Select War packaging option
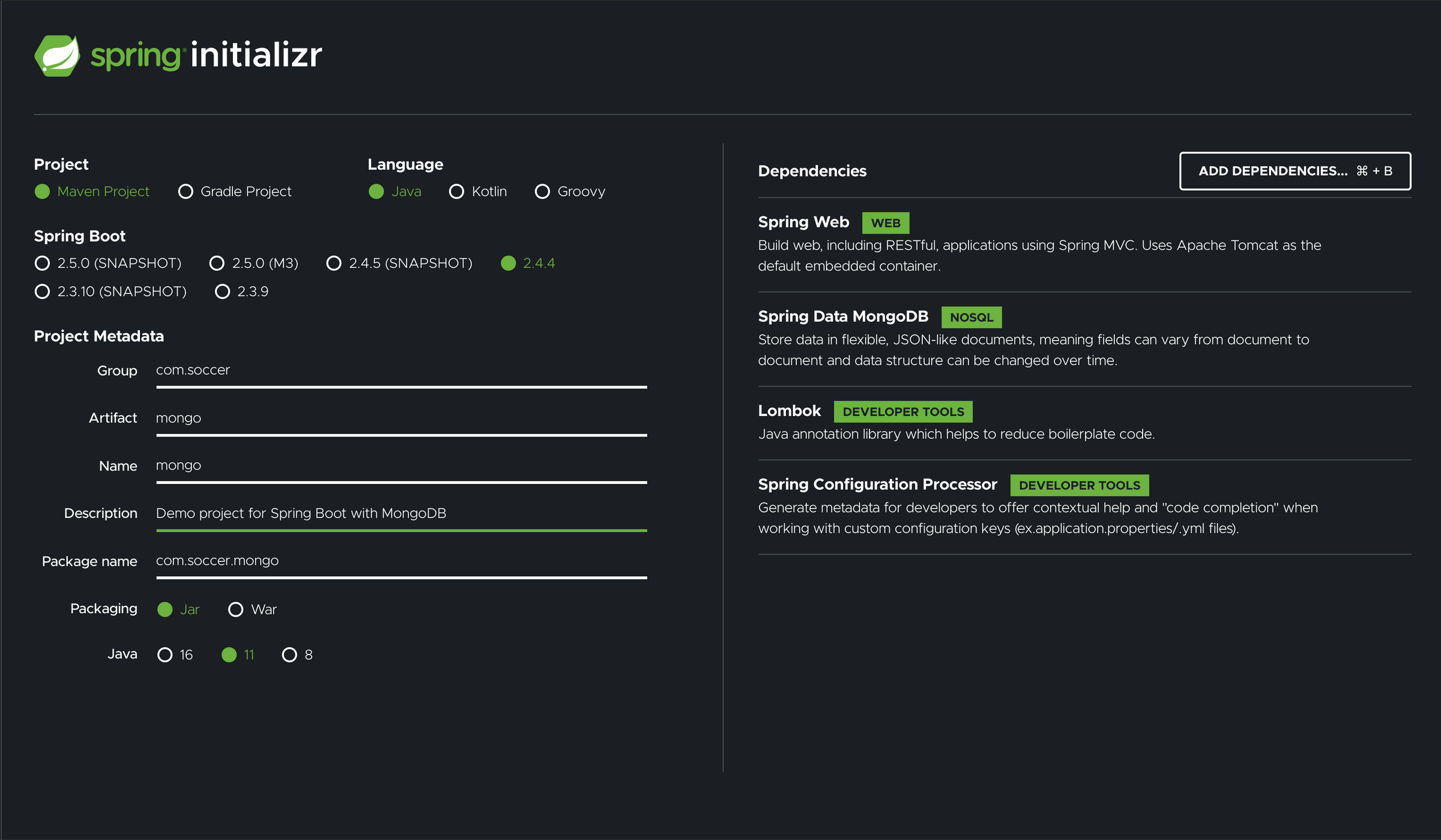 pos(234,609)
